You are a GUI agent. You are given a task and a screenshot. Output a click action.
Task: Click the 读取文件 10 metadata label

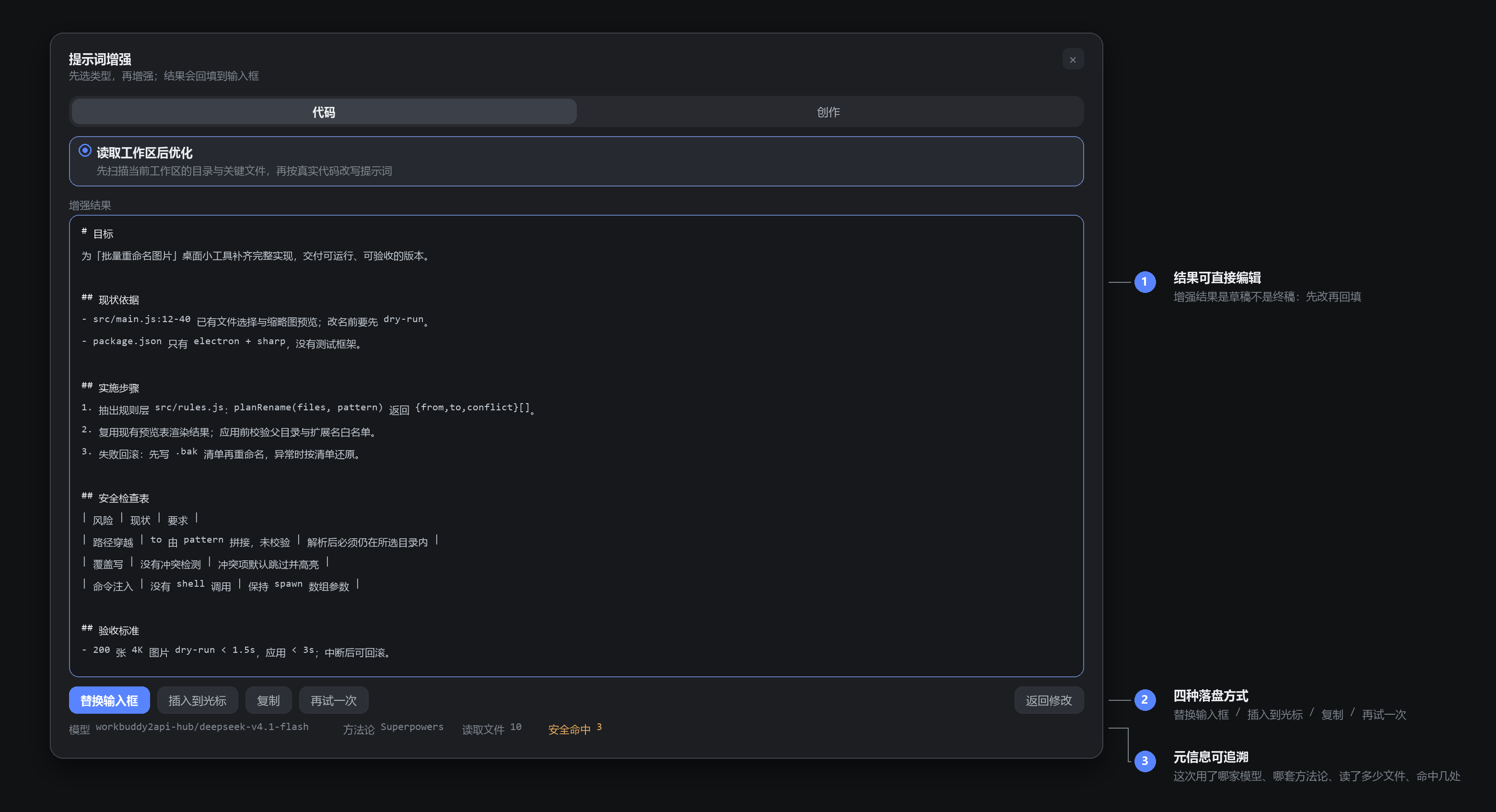pos(491,729)
